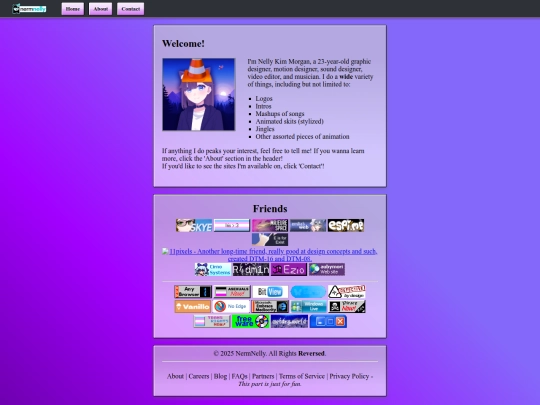The height and width of the screenshot is (405, 540).
Task: Open the neighbourhood-world blue badge
Action: [289, 321]
